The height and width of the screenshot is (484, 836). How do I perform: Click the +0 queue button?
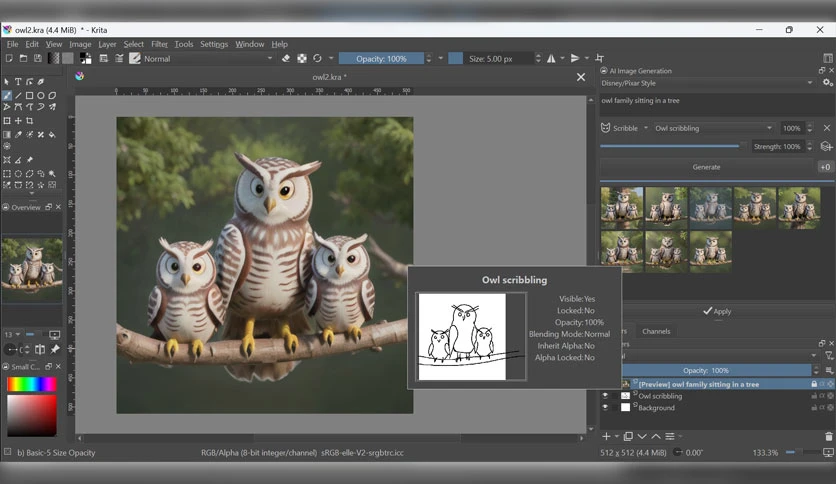825,167
